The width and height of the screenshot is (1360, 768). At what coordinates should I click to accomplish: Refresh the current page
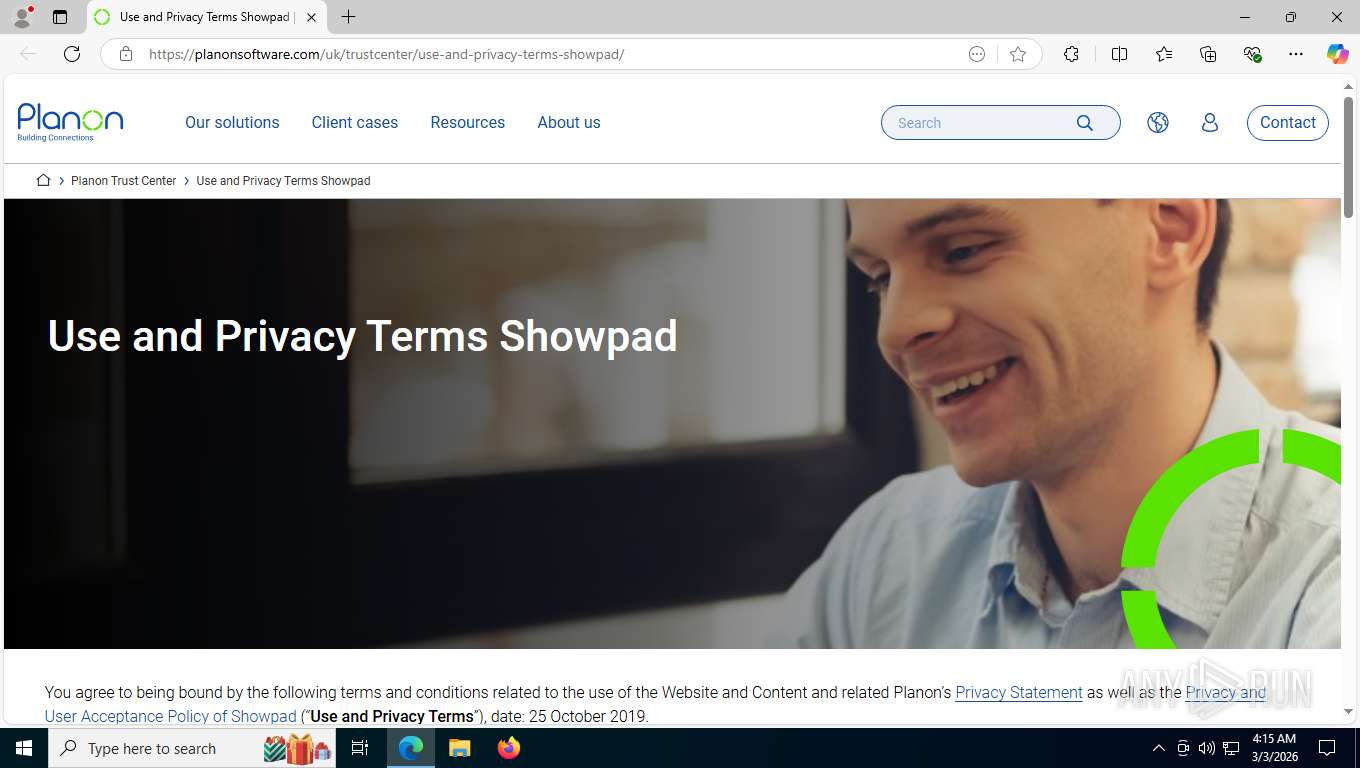[x=72, y=54]
